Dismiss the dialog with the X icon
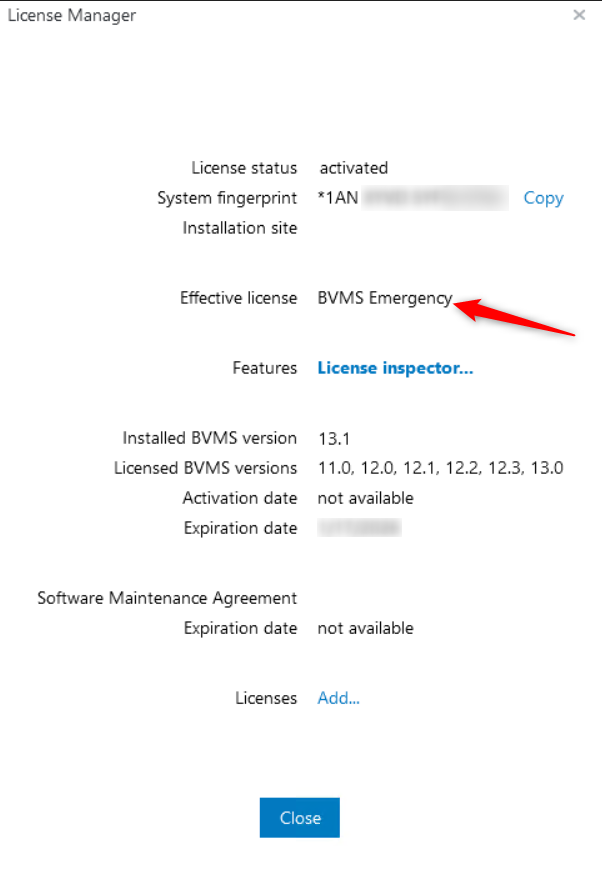The height and width of the screenshot is (876, 602). point(577,15)
